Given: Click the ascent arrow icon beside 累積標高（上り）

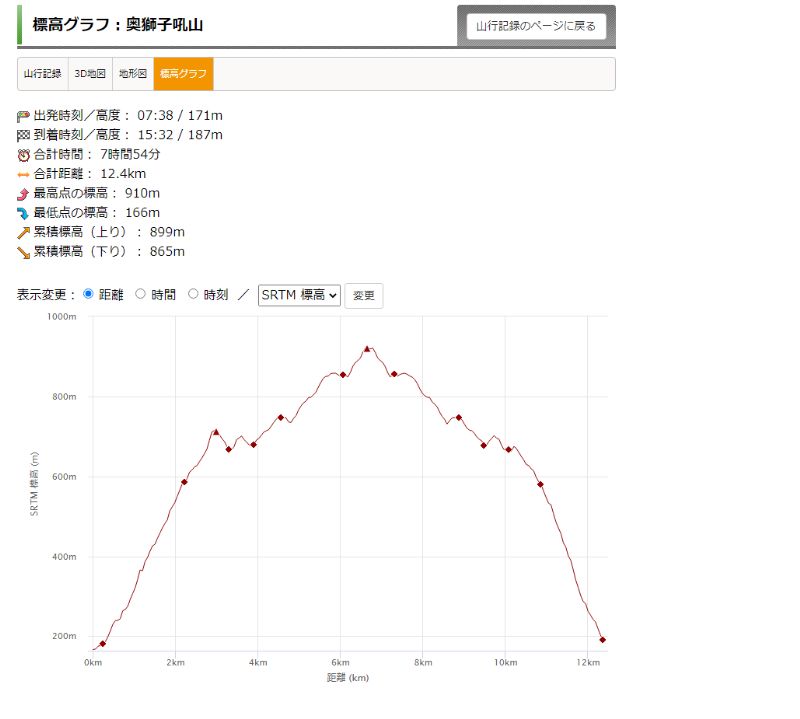Looking at the screenshot, I should coord(24,232).
